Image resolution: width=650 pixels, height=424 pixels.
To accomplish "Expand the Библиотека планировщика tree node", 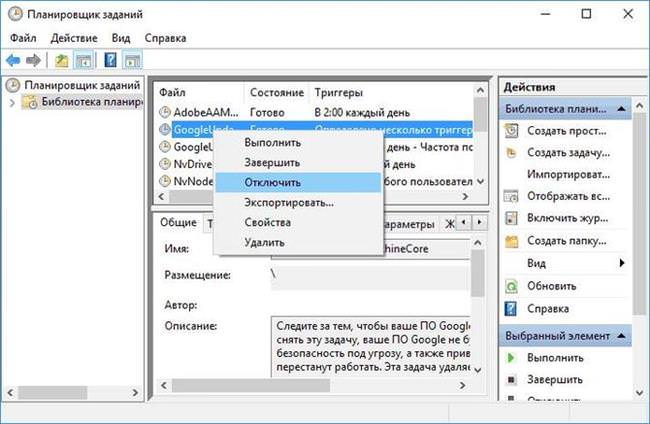I will [12, 102].
